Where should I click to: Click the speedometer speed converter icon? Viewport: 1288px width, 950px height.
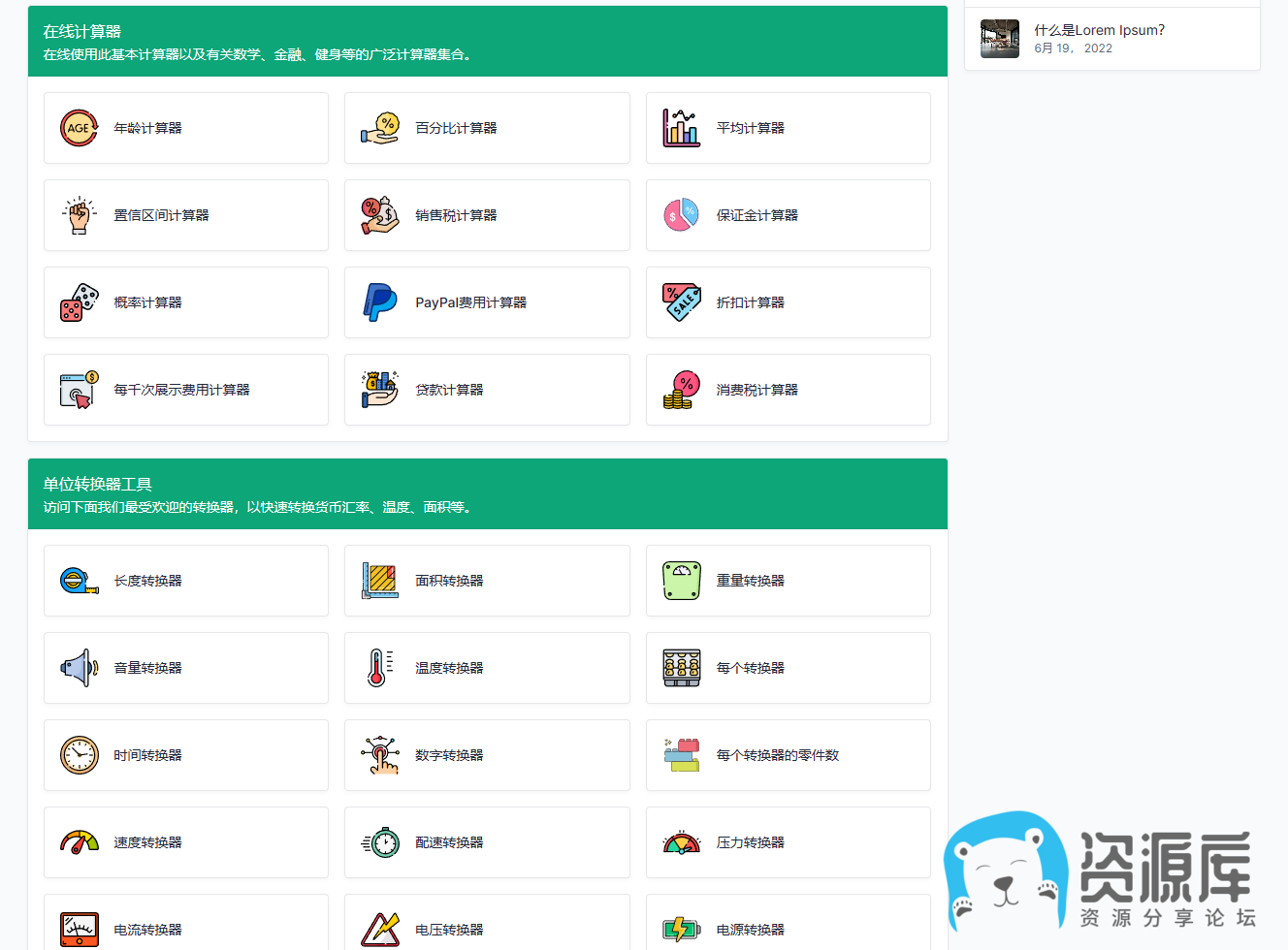click(80, 842)
